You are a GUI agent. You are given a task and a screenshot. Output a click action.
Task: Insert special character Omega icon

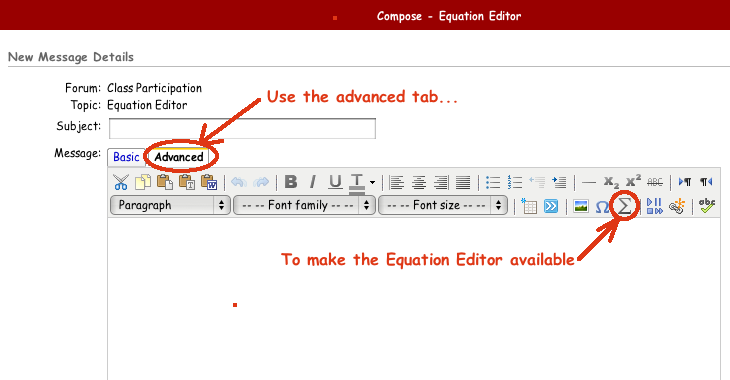(602, 206)
